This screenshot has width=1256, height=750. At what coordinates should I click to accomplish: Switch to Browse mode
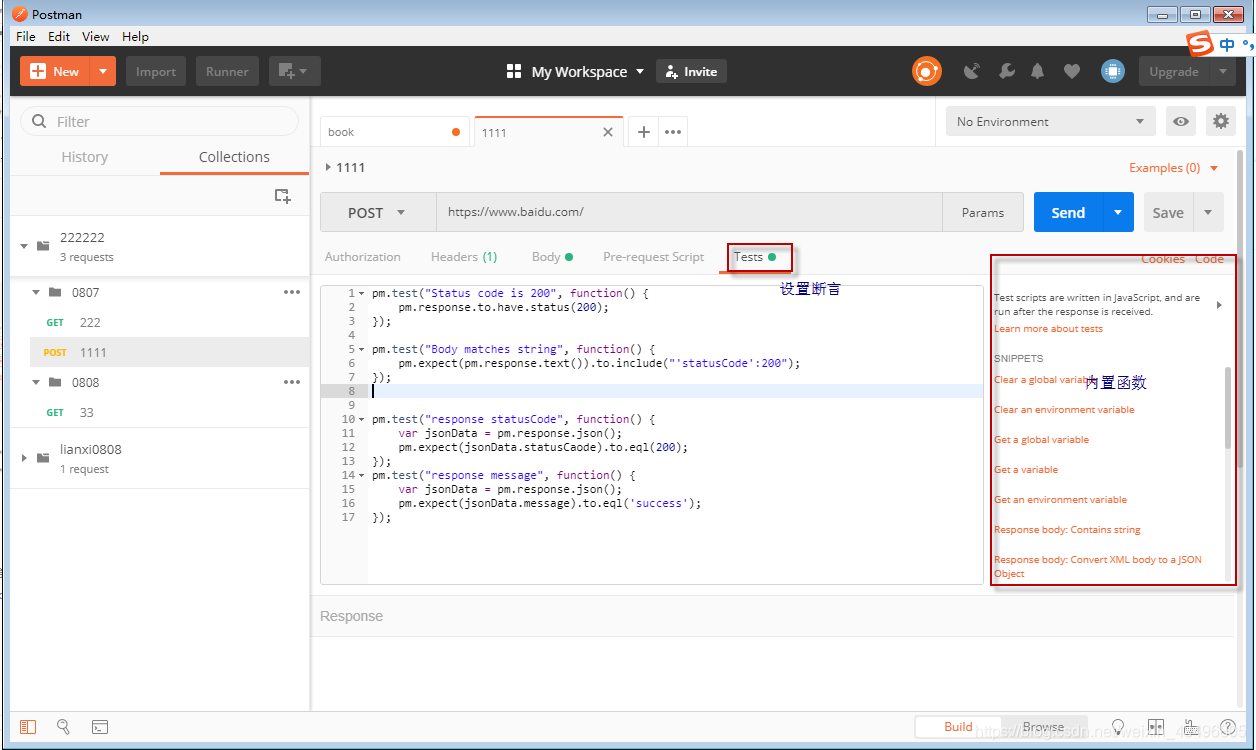point(1043,727)
